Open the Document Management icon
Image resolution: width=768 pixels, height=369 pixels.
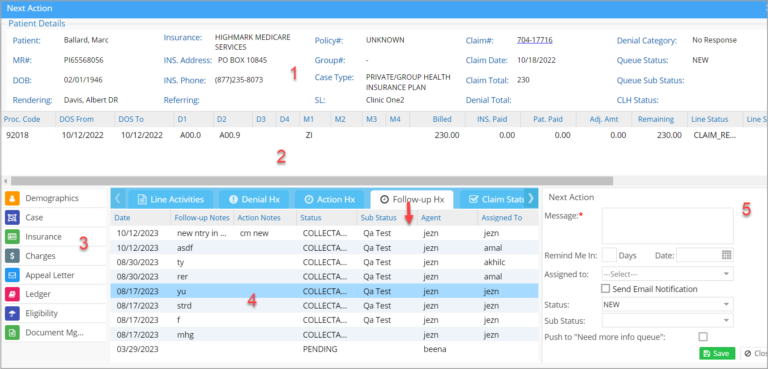point(12,332)
